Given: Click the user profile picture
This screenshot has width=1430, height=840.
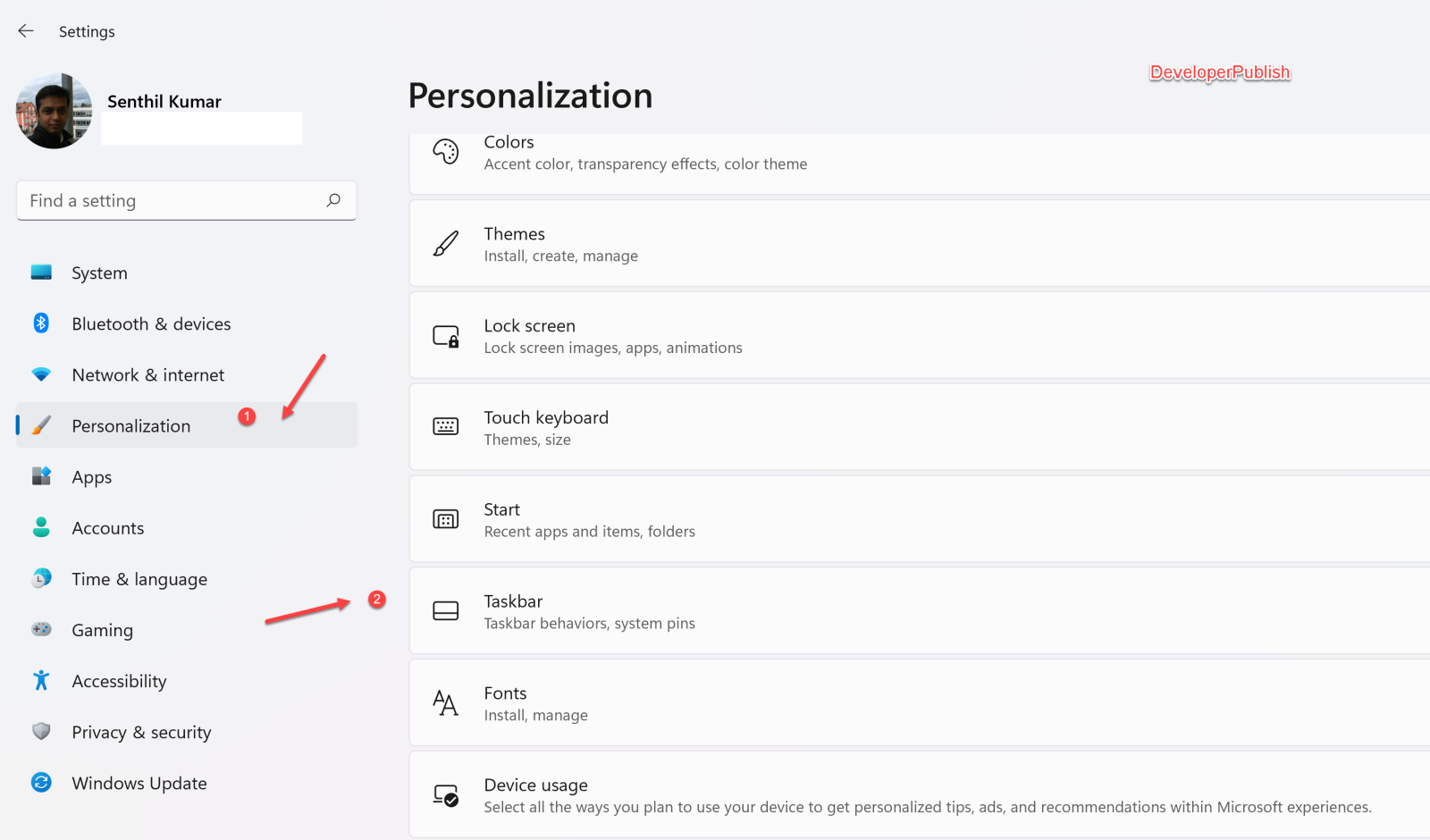Looking at the screenshot, I should 55,111.
